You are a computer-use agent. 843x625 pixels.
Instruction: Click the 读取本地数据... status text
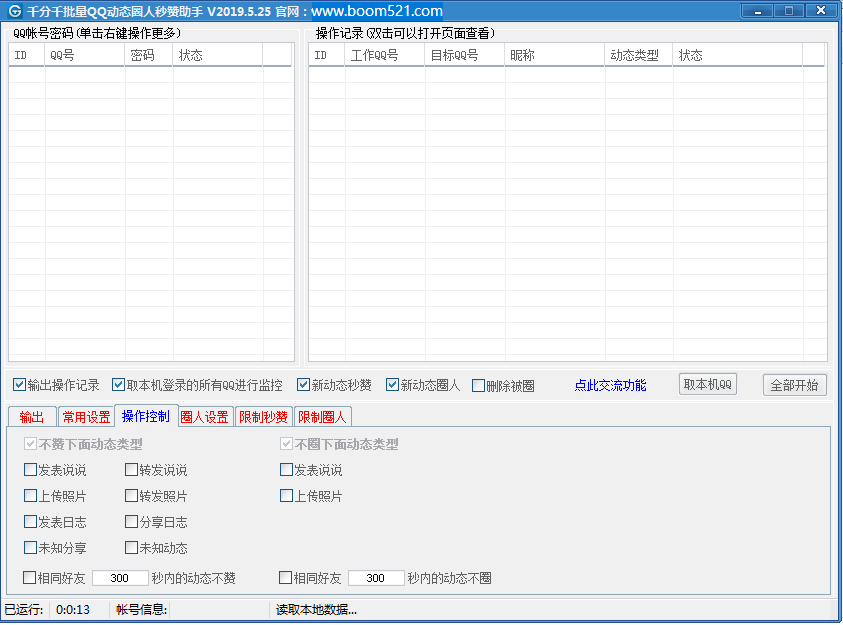(317, 610)
